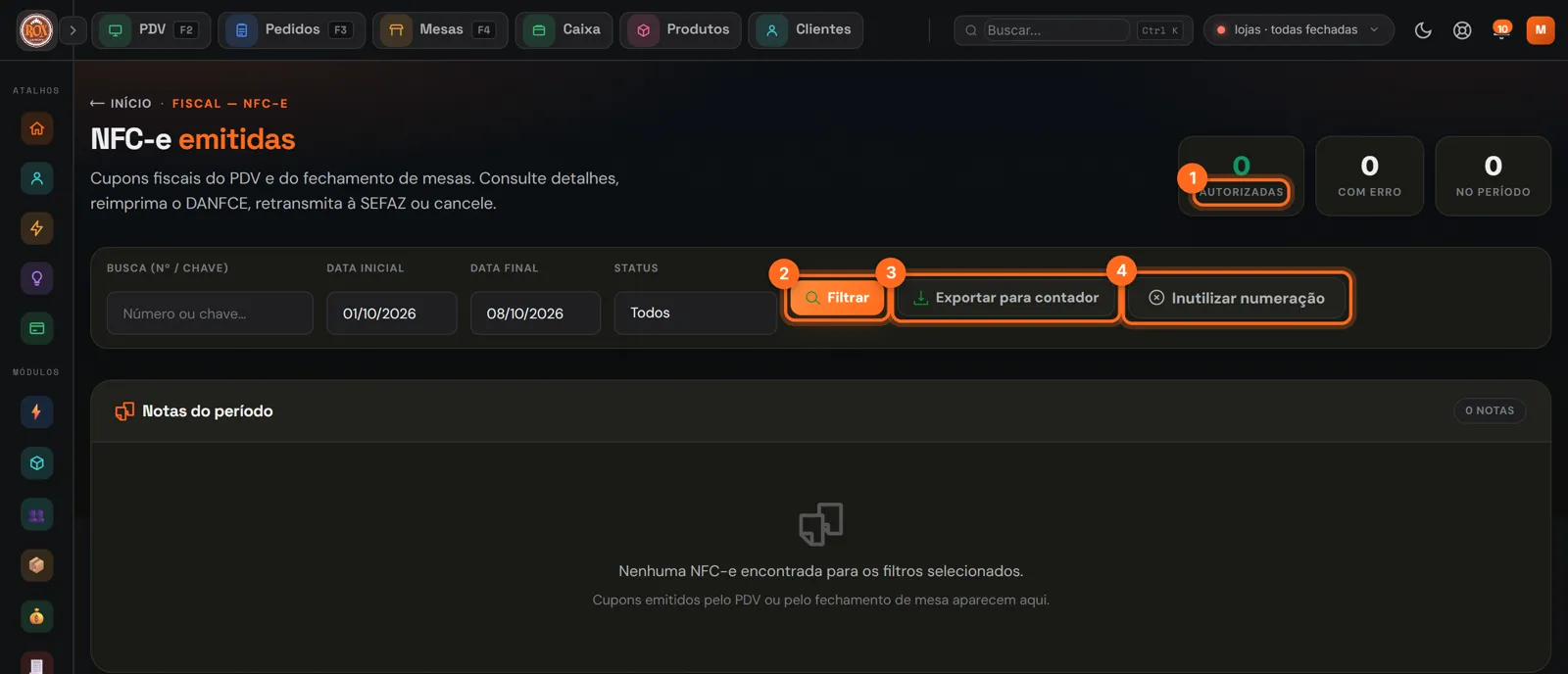Click the Ctrl K shortcut badge
This screenshot has height=674, width=1568.
(1160, 30)
